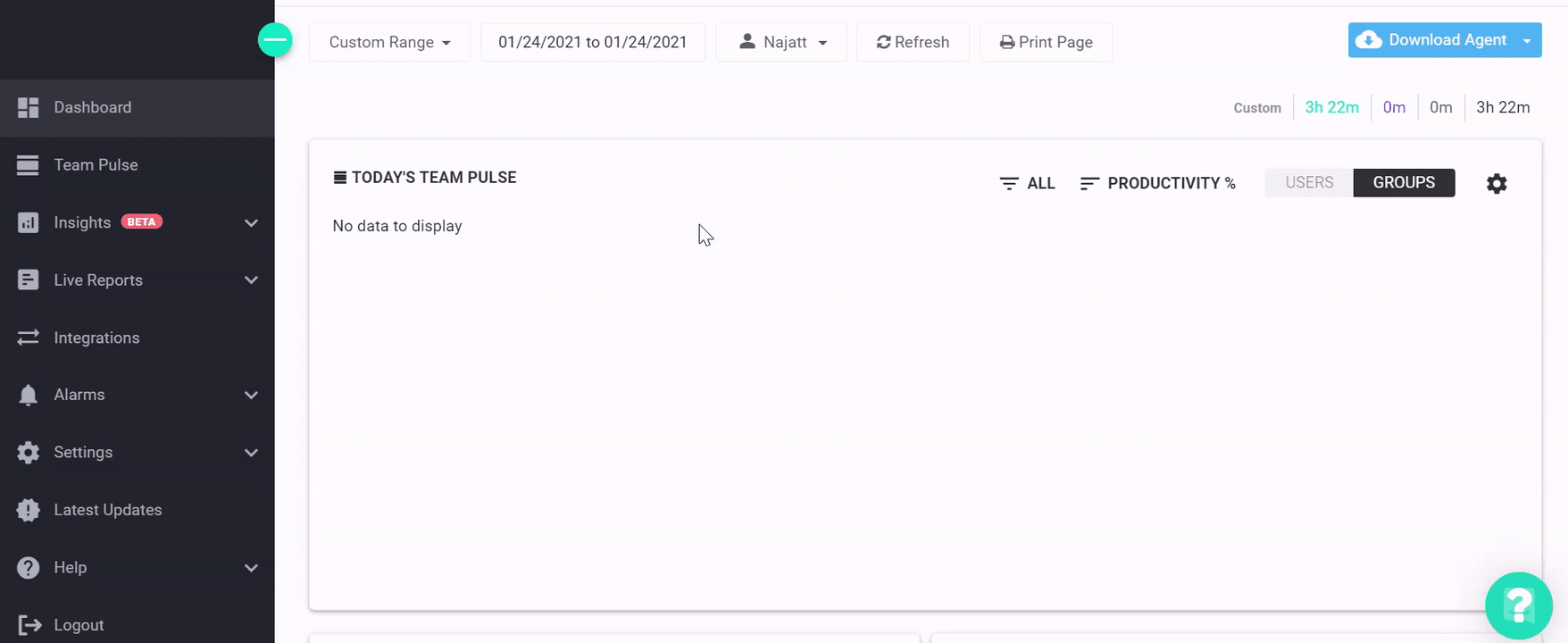
Task: Click purple 0m time value
Action: (1394, 107)
